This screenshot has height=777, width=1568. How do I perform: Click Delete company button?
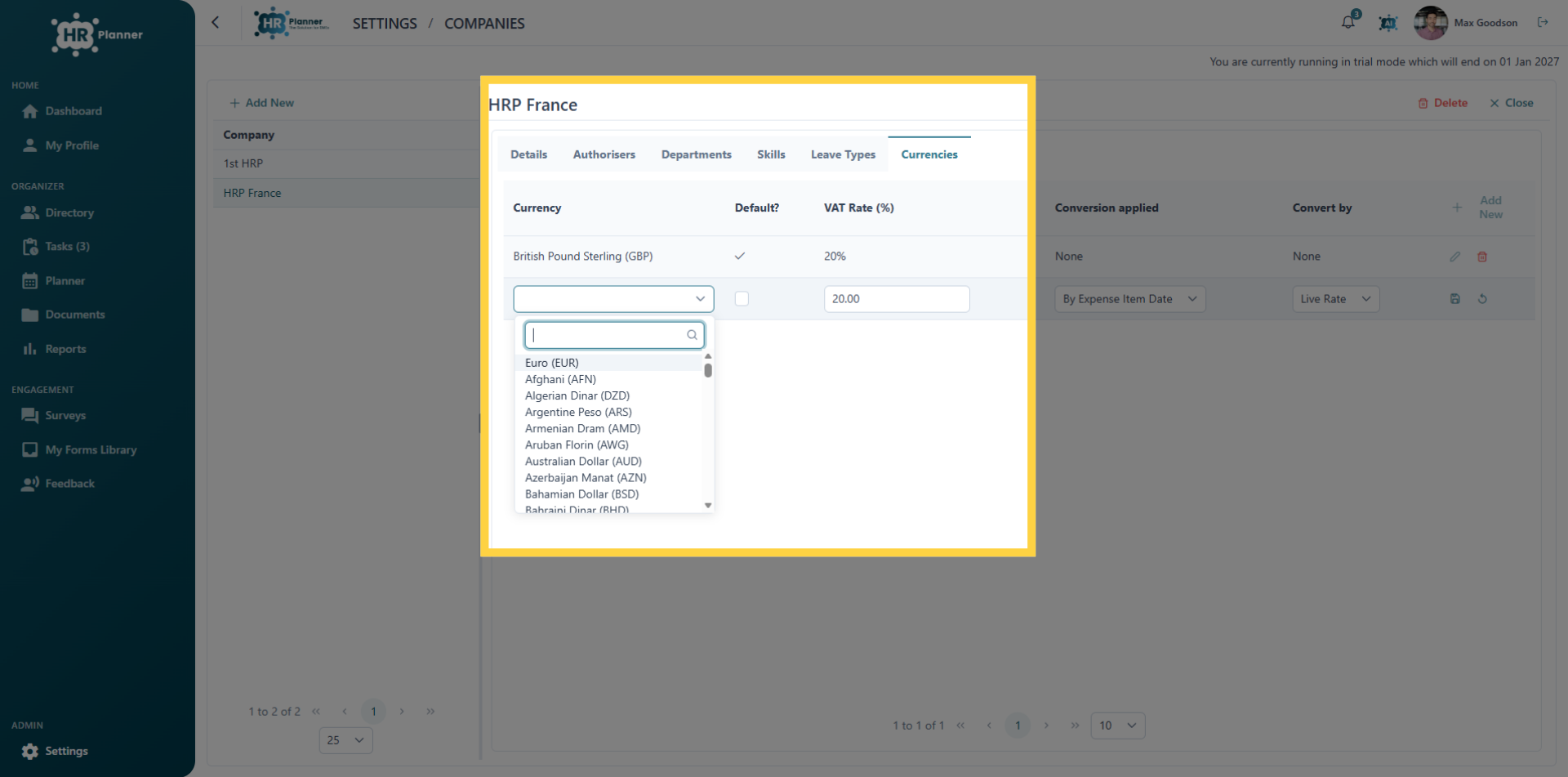pyautogui.click(x=1443, y=103)
